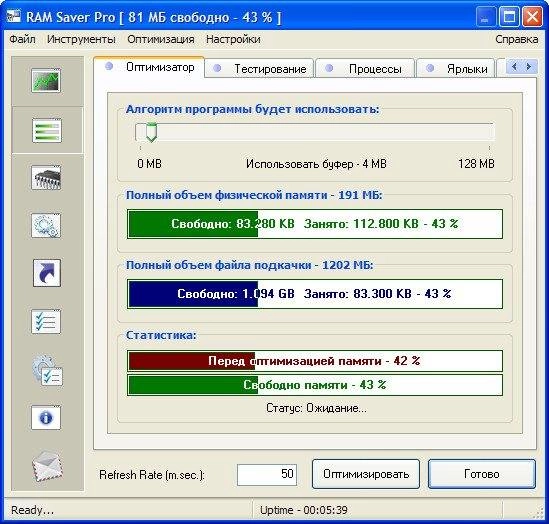The image size is (549, 524).
Task: Click the 'Uptime - 00:05:39' status entry
Action: tap(304, 510)
